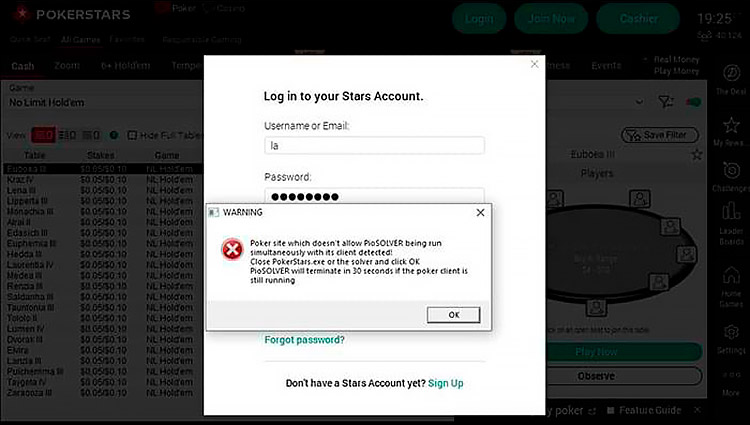The width and height of the screenshot is (750, 425).
Task: Click the Forgot password link
Action: [x=304, y=340]
